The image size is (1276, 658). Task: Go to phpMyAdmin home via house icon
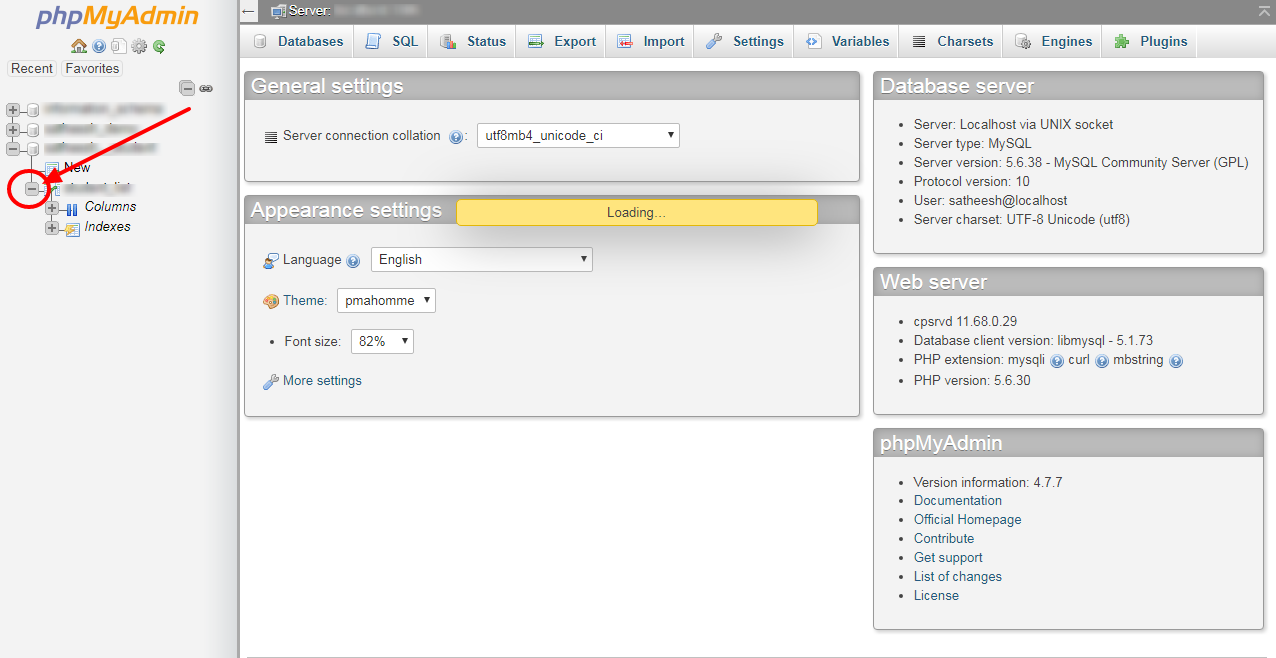point(79,46)
